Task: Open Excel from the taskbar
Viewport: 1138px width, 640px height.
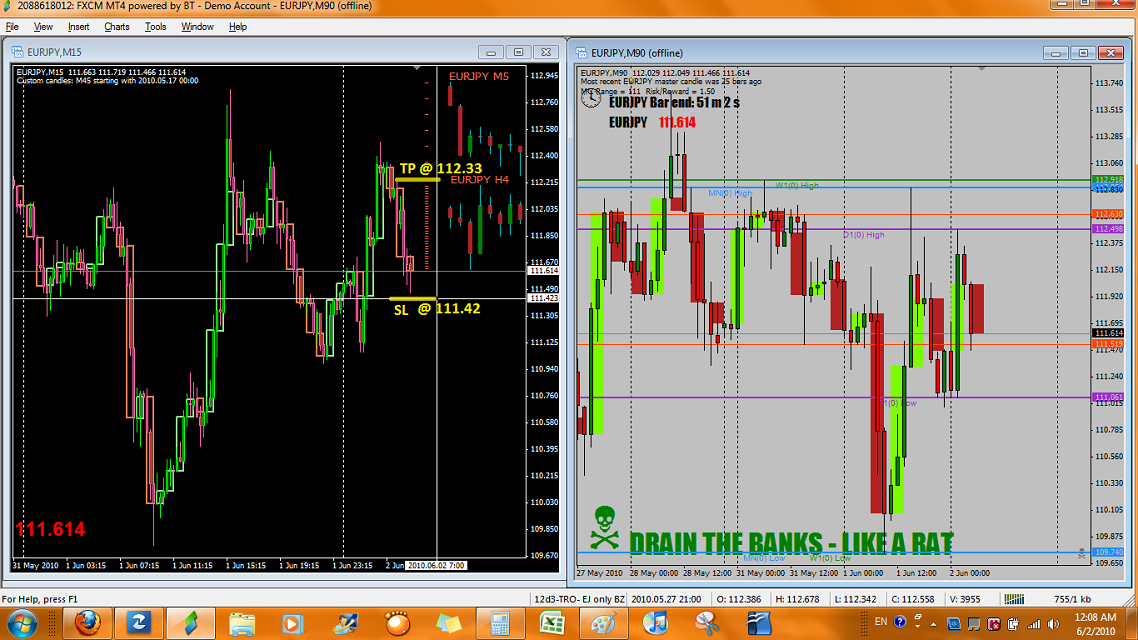Action: pyautogui.click(x=552, y=623)
